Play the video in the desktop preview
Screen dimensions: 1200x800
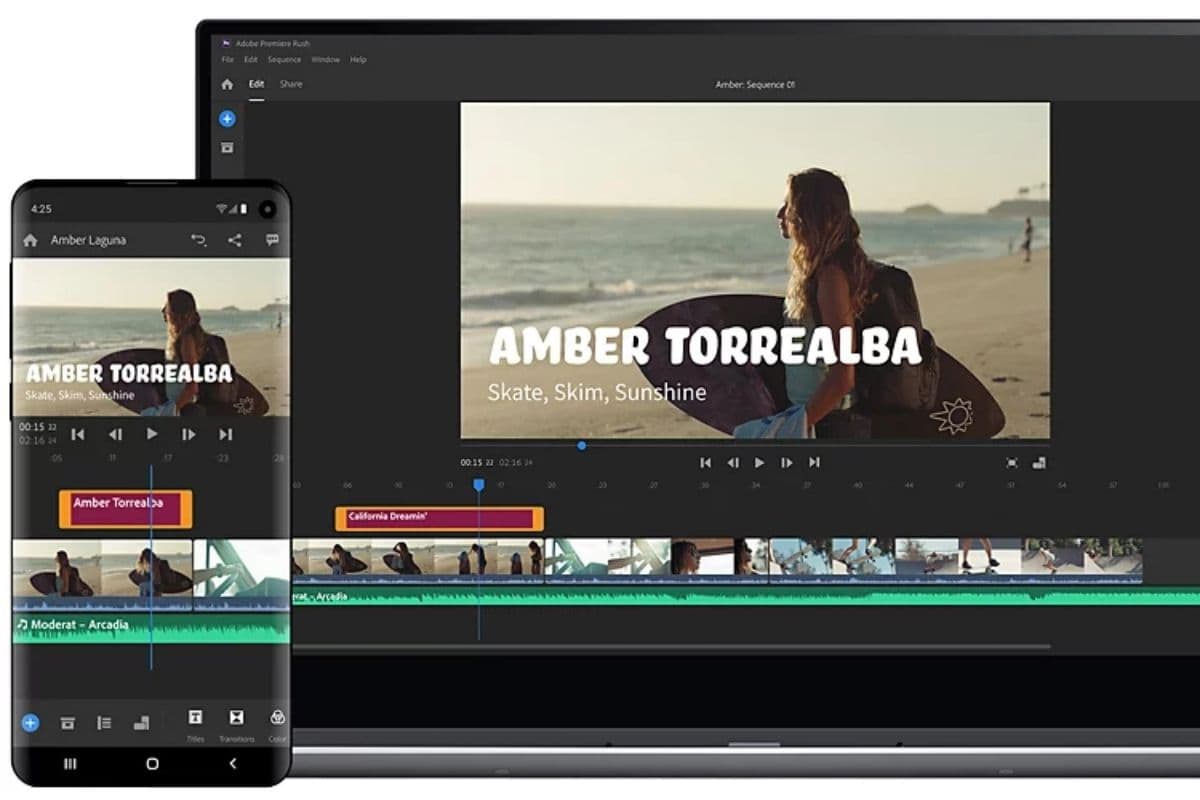[x=759, y=463]
